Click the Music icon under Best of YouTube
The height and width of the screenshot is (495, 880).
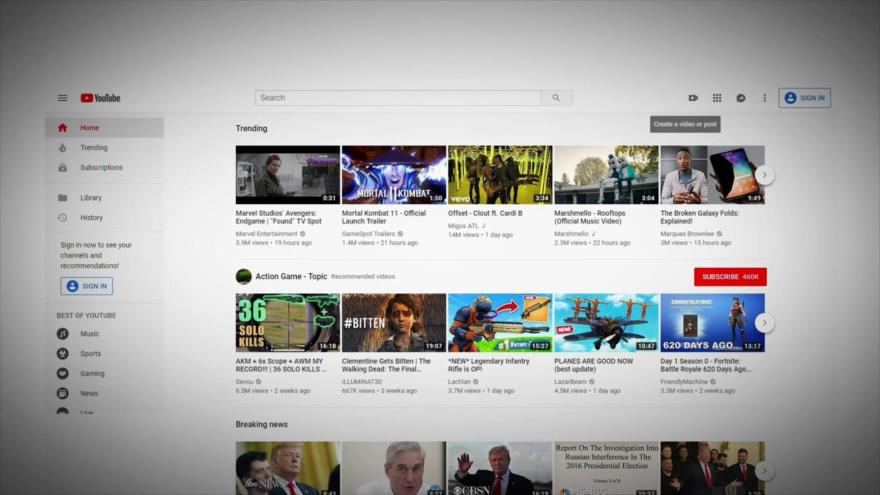(63, 333)
